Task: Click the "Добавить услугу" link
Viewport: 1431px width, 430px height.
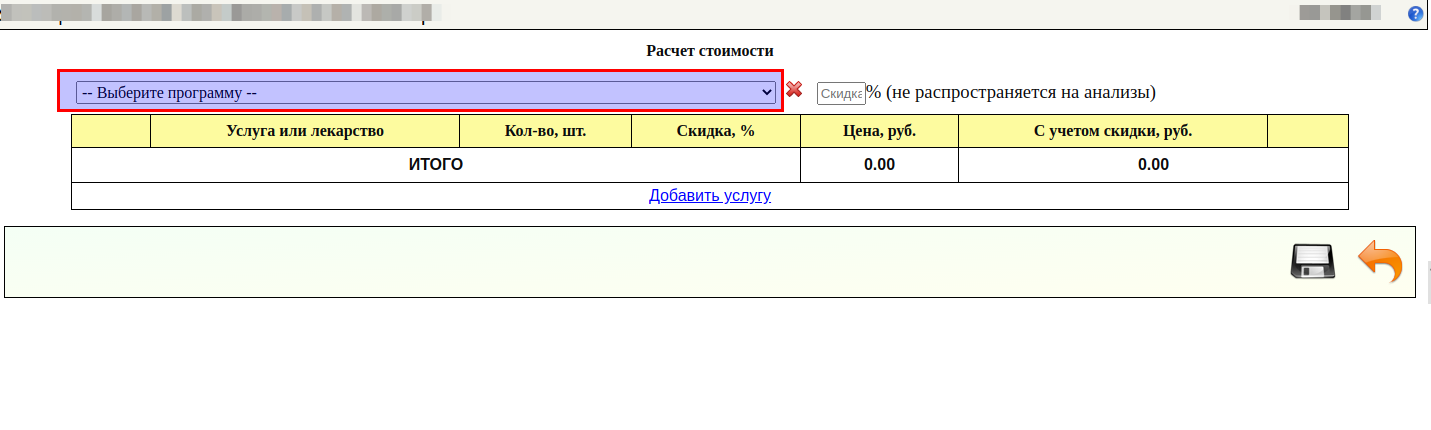Action: pyautogui.click(x=709, y=195)
